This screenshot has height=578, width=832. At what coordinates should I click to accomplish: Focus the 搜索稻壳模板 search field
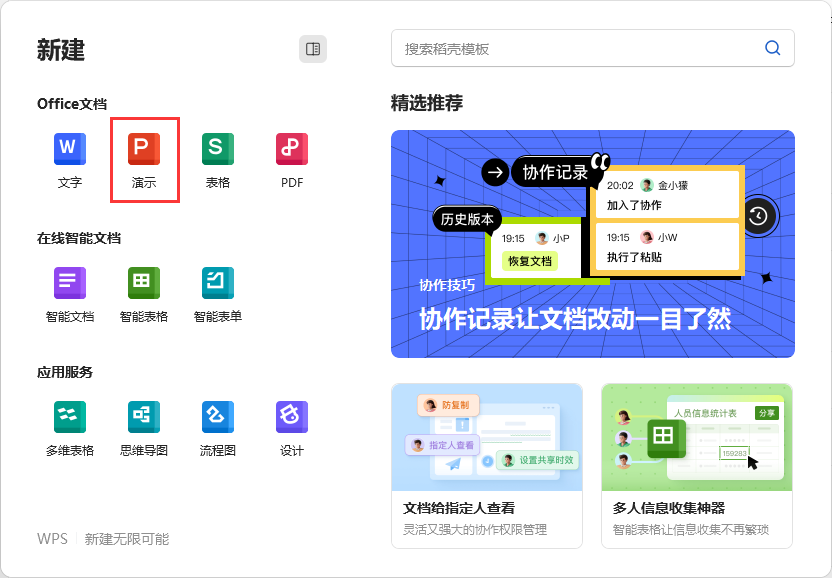coord(593,48)
